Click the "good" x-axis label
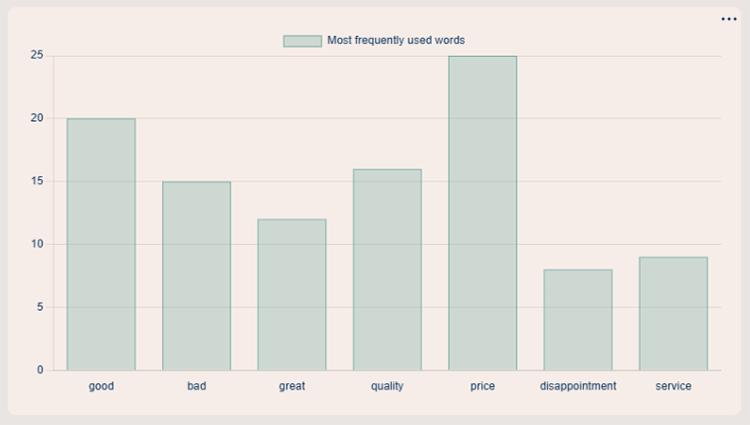Image resolution: width=750 pixels, height=425 pixels. coord(101,386)
